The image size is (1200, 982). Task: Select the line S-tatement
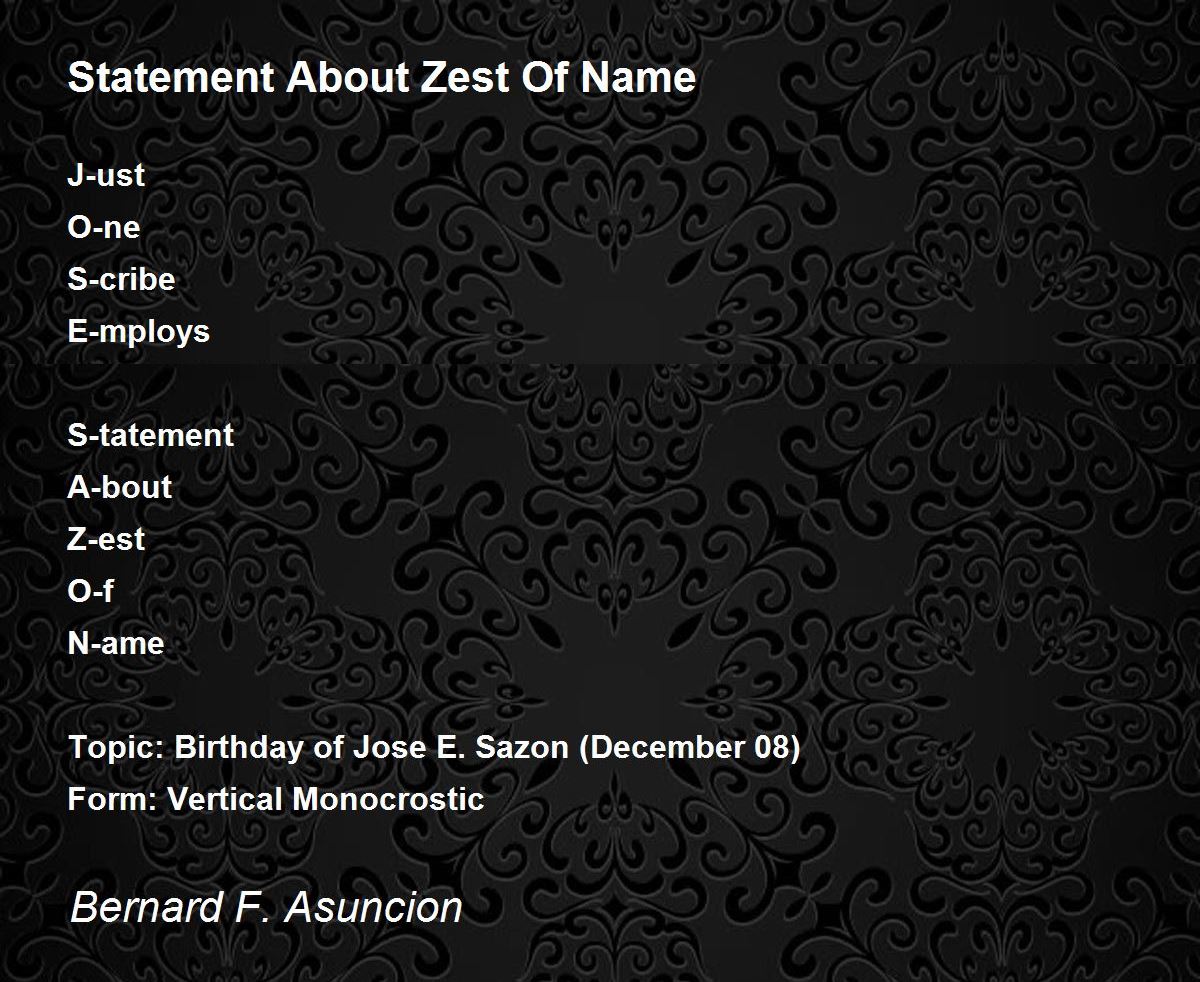150,435
